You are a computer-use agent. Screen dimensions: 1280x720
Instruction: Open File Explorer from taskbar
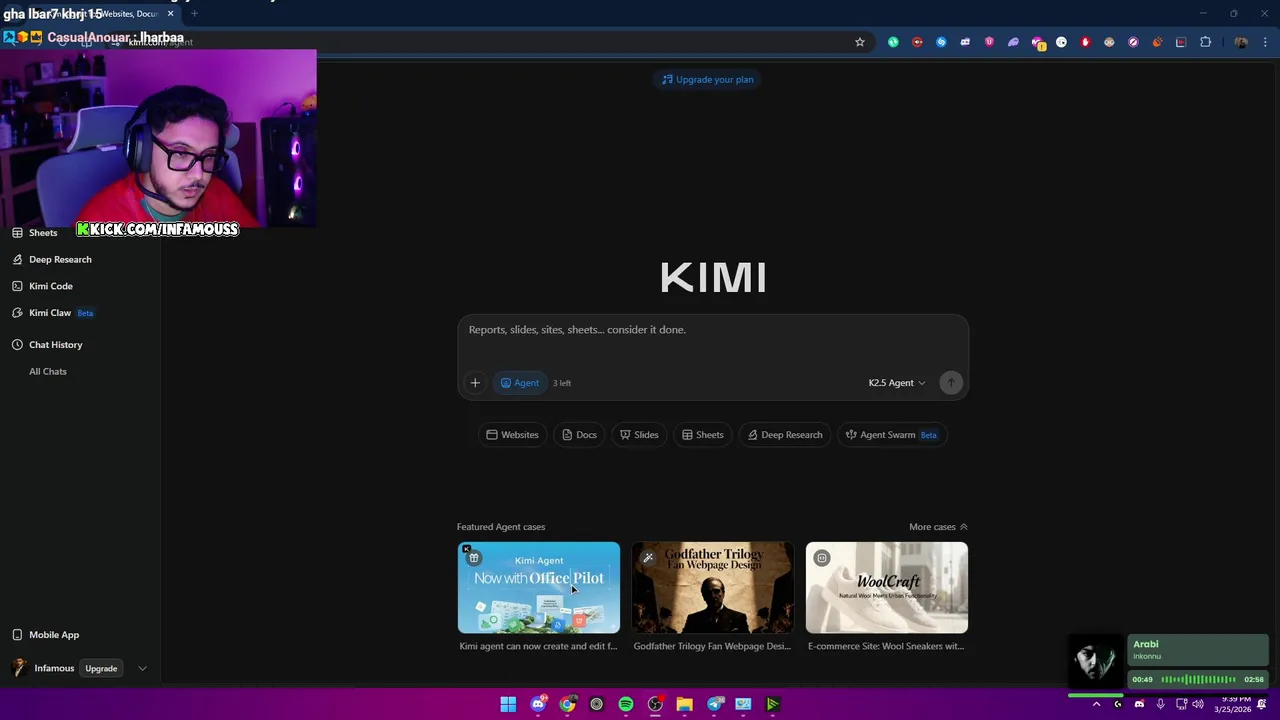(x=684, y=704)
